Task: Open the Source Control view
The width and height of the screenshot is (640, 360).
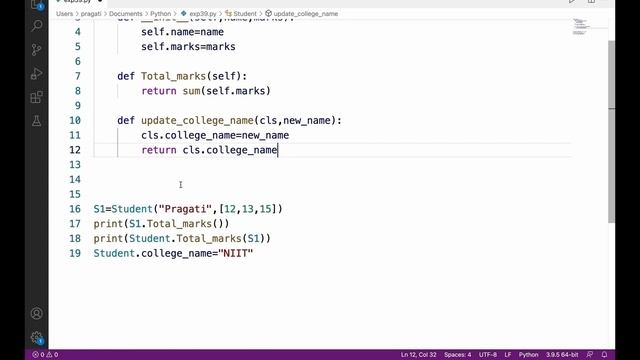Action: [36, 50]
